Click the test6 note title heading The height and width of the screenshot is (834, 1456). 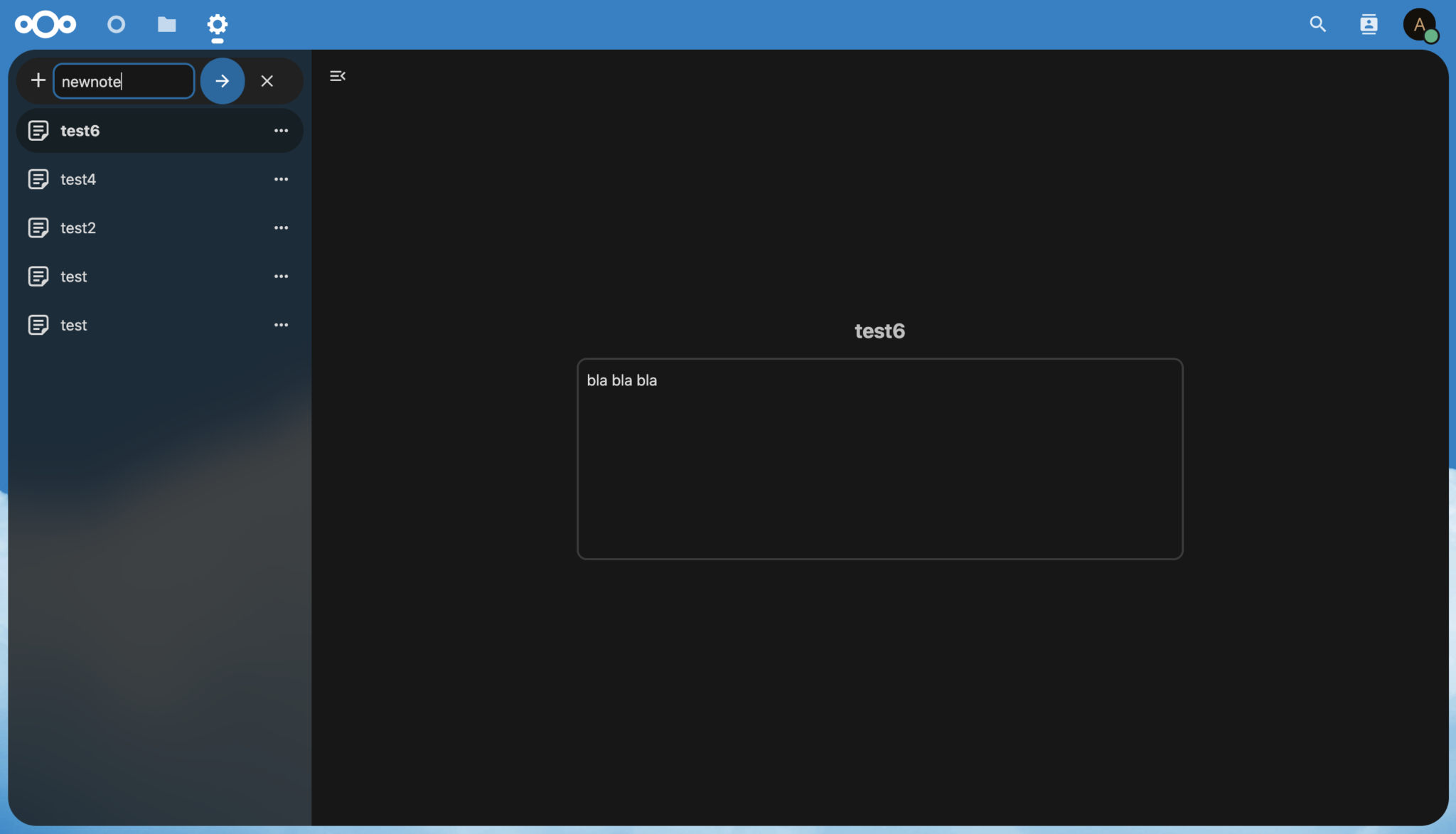coord(879,331)
